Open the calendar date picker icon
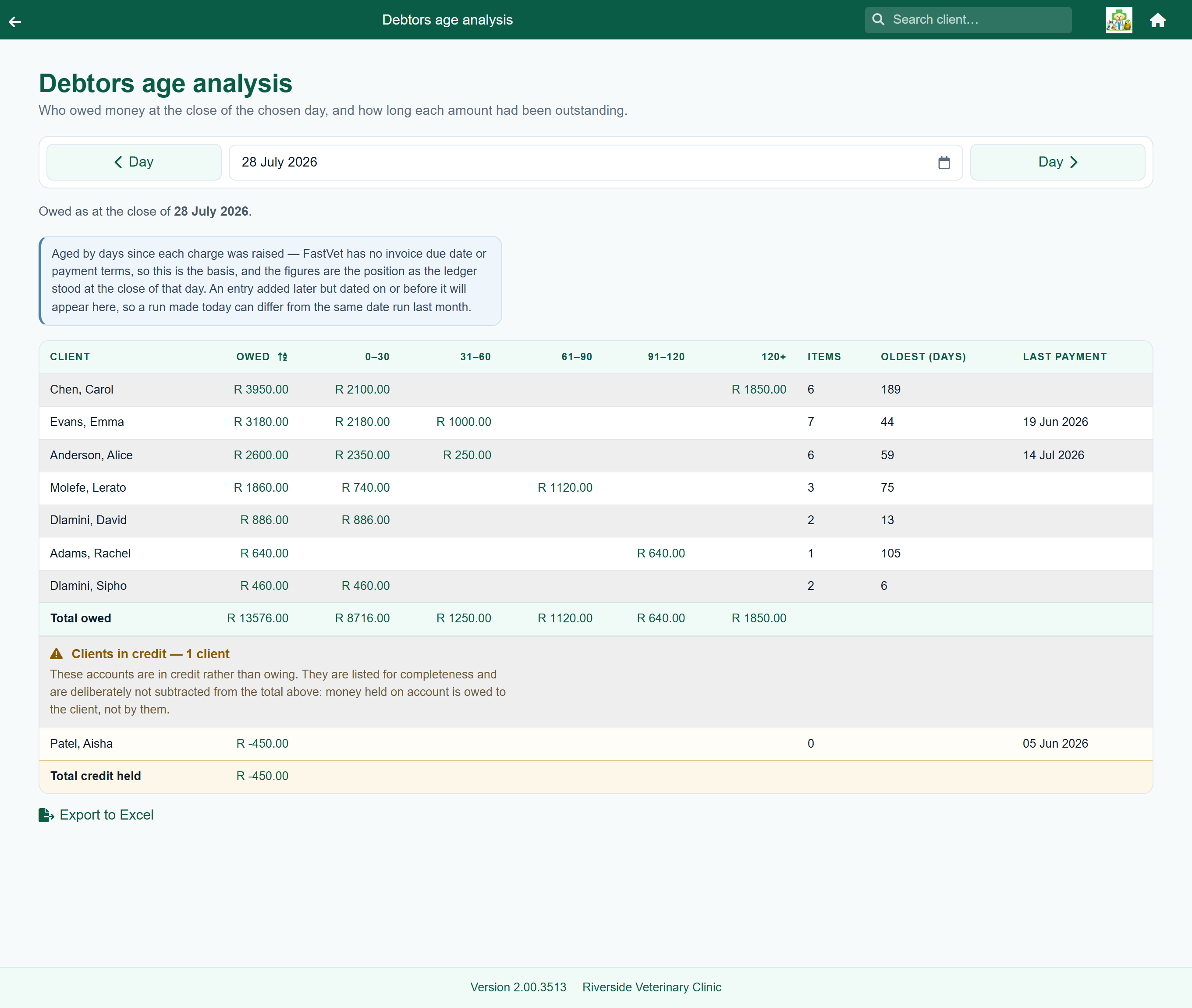 point(944,162)
